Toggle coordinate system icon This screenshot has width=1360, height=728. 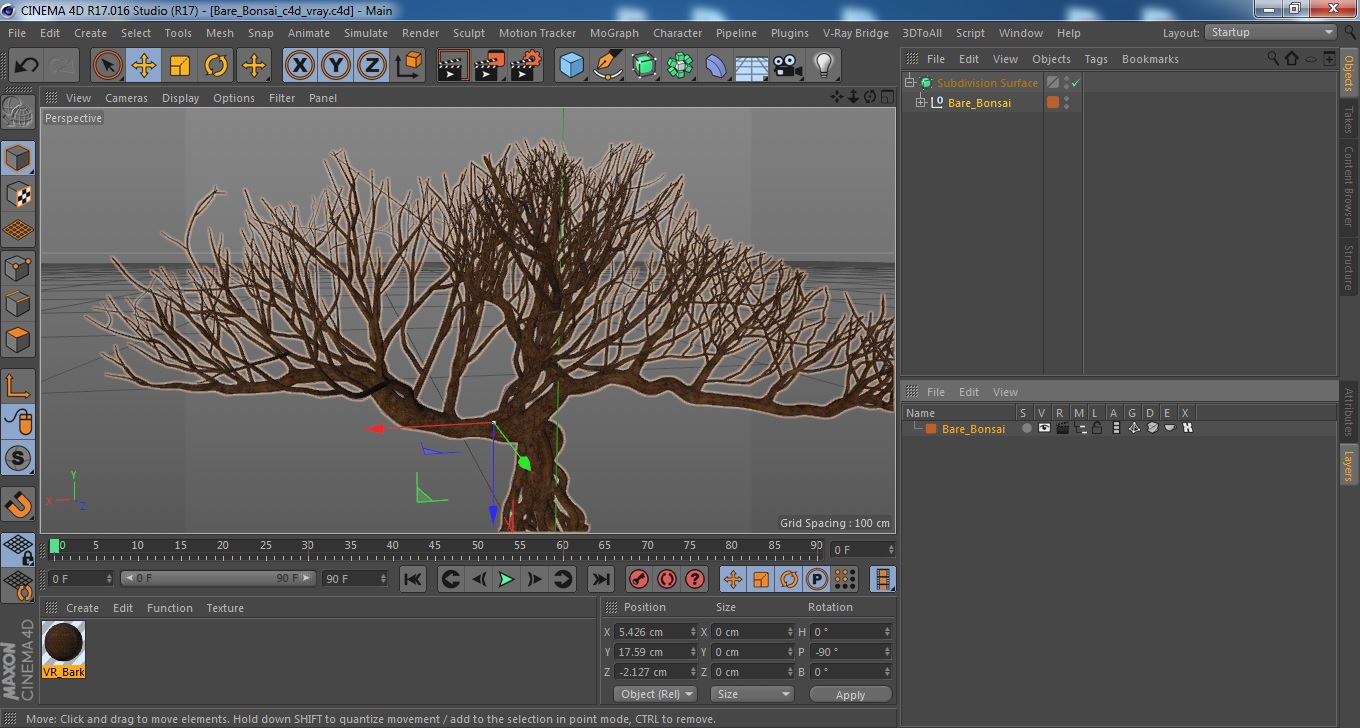pos(408,66)
